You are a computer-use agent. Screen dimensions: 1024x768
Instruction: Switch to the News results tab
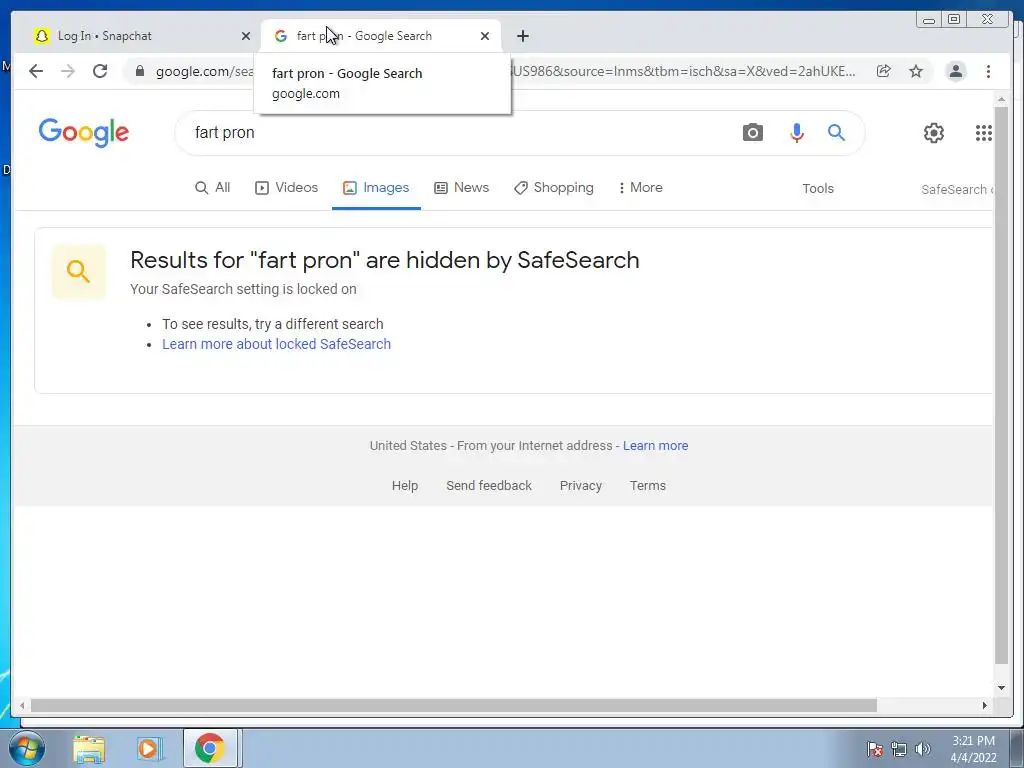[461, 187]
